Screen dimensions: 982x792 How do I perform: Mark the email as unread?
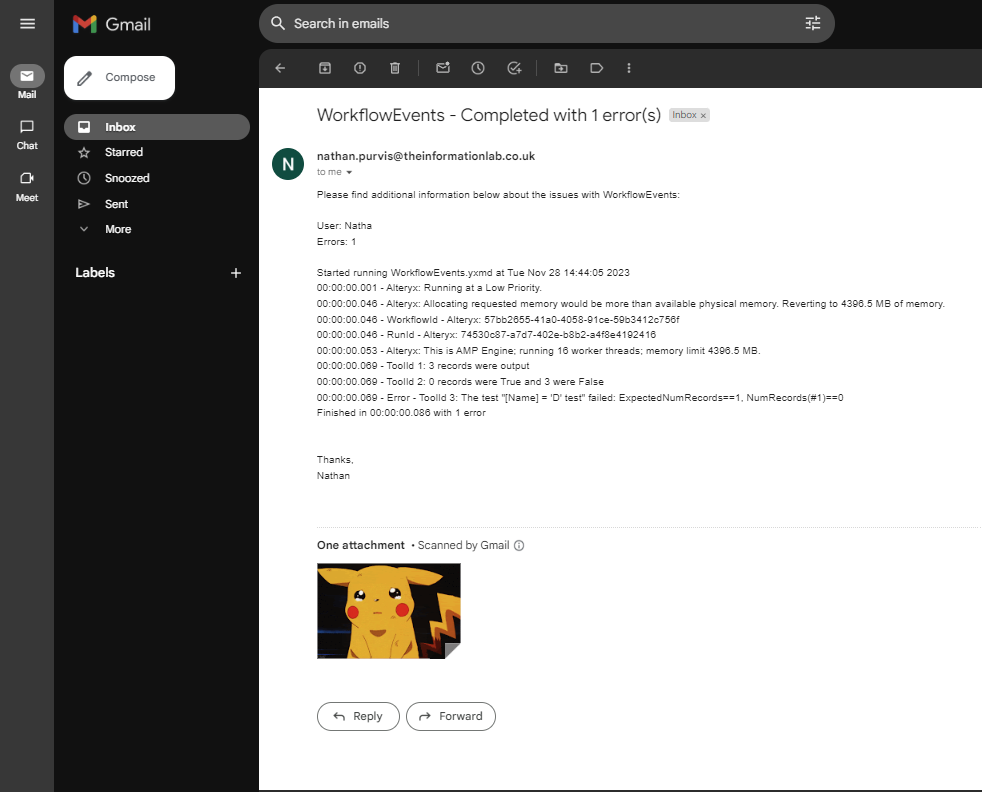click(x=443, y=68)
